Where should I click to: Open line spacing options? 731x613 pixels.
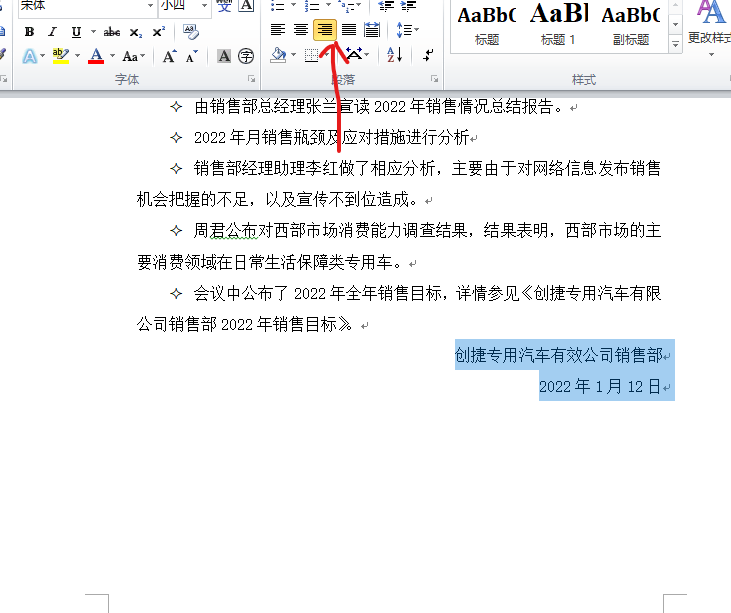407,30
